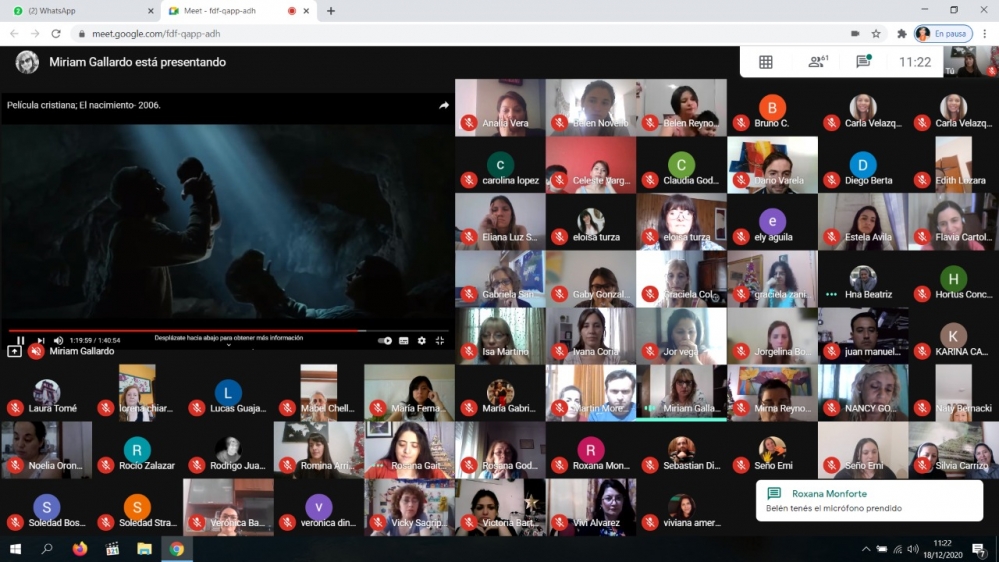The width and height of the screenshot is (999, 562).
Task: Select ely aguila participant tile
Action: click(772, 221)
